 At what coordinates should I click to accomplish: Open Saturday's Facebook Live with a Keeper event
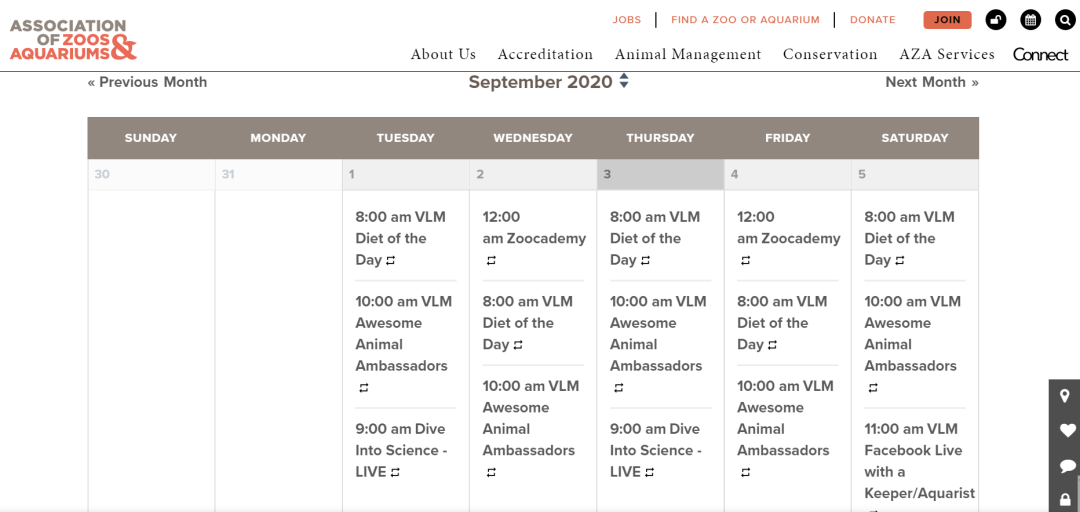(920, 461)
